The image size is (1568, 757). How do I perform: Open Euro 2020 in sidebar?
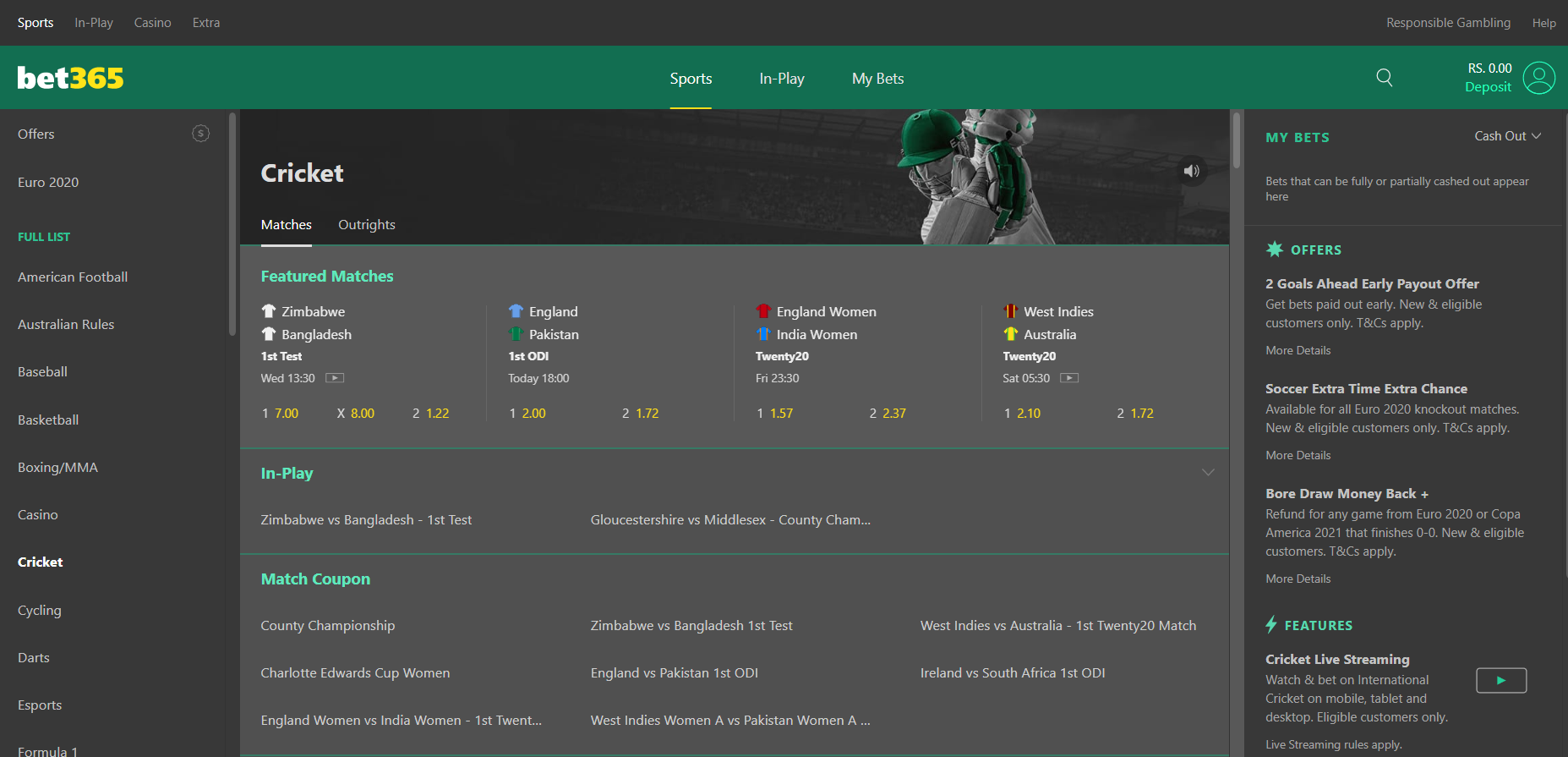pyautogui.click(x=48, y=183)
